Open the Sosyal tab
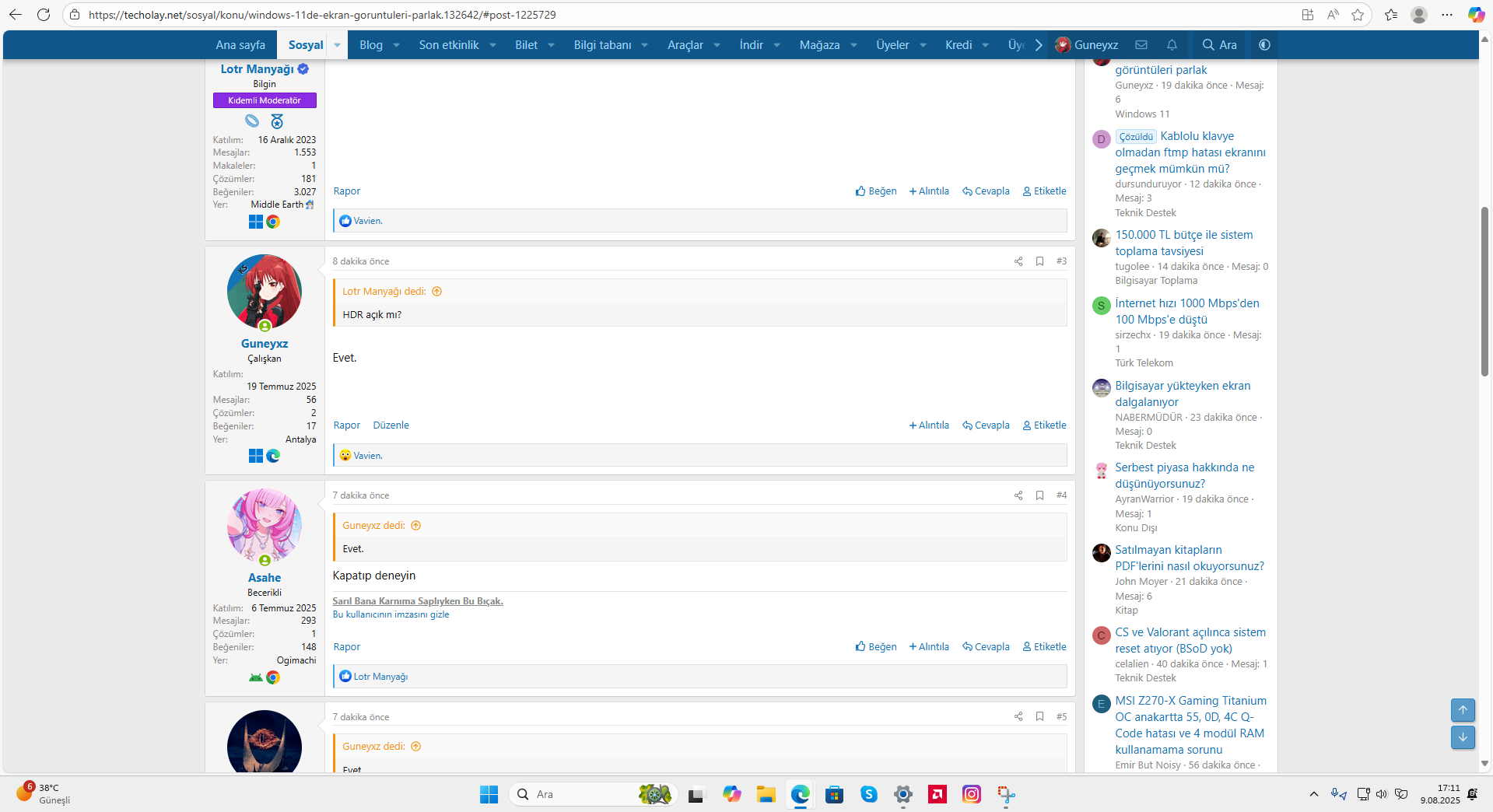Screen dimensions: 1493x812 (306, 45)
